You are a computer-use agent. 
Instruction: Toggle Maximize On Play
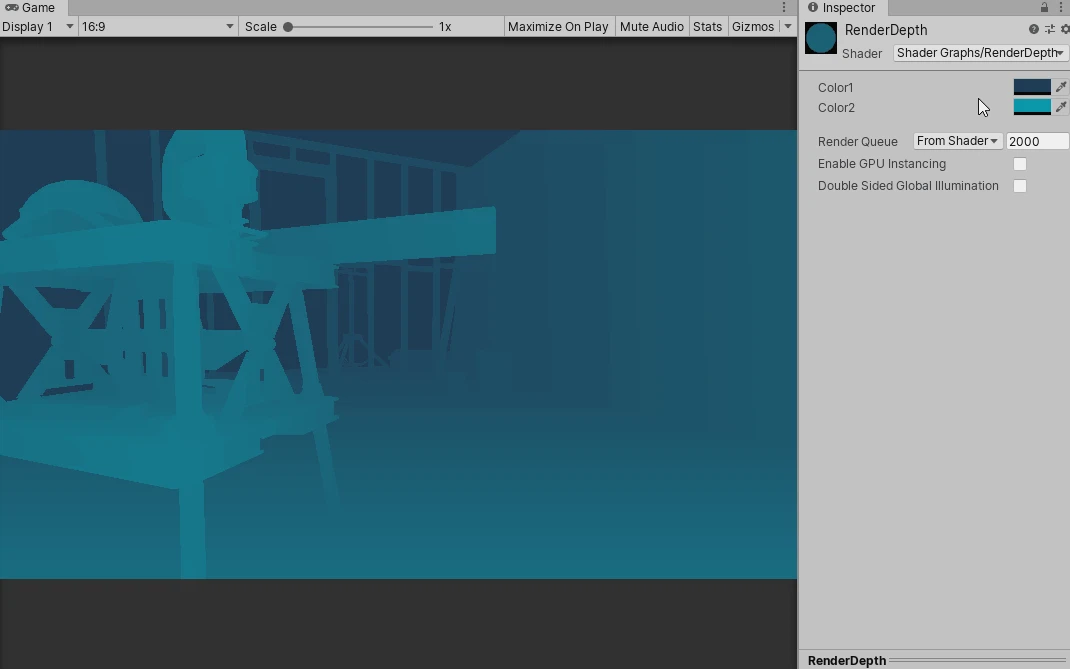(x=558, y=27)
